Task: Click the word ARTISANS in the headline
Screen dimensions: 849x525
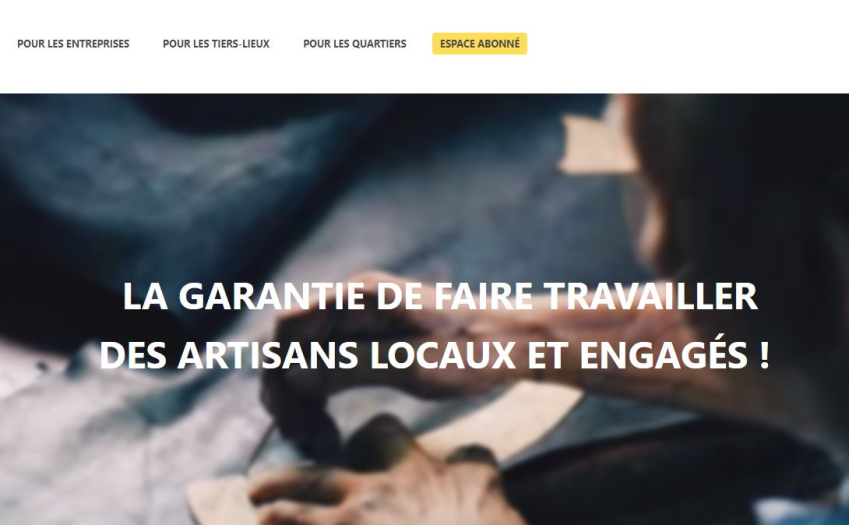Action: [267, 355]
